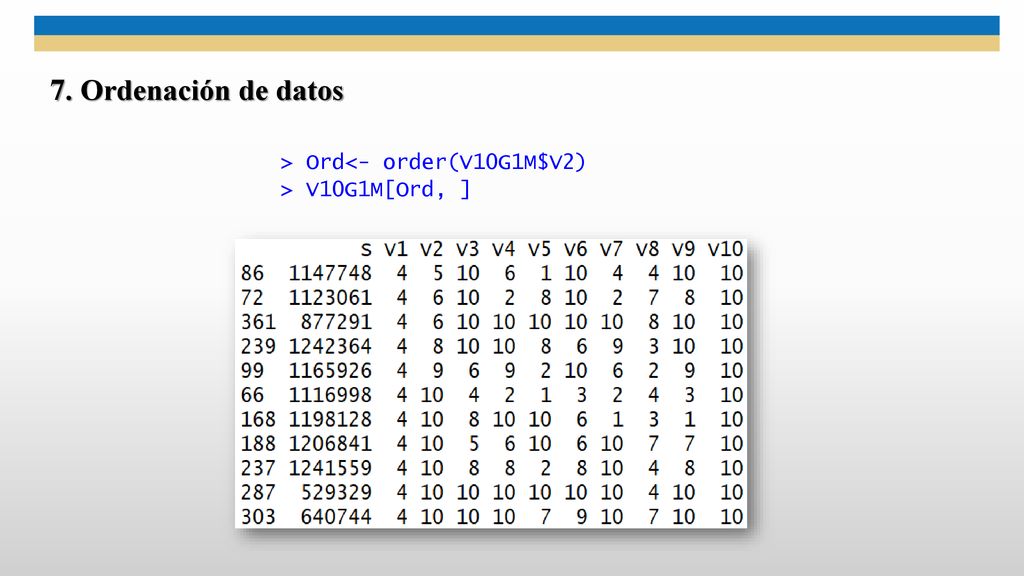Screen dimensions: 1024x576
Task: Click the V5 value "7" in row 303
Action: [x=545, y=517]
